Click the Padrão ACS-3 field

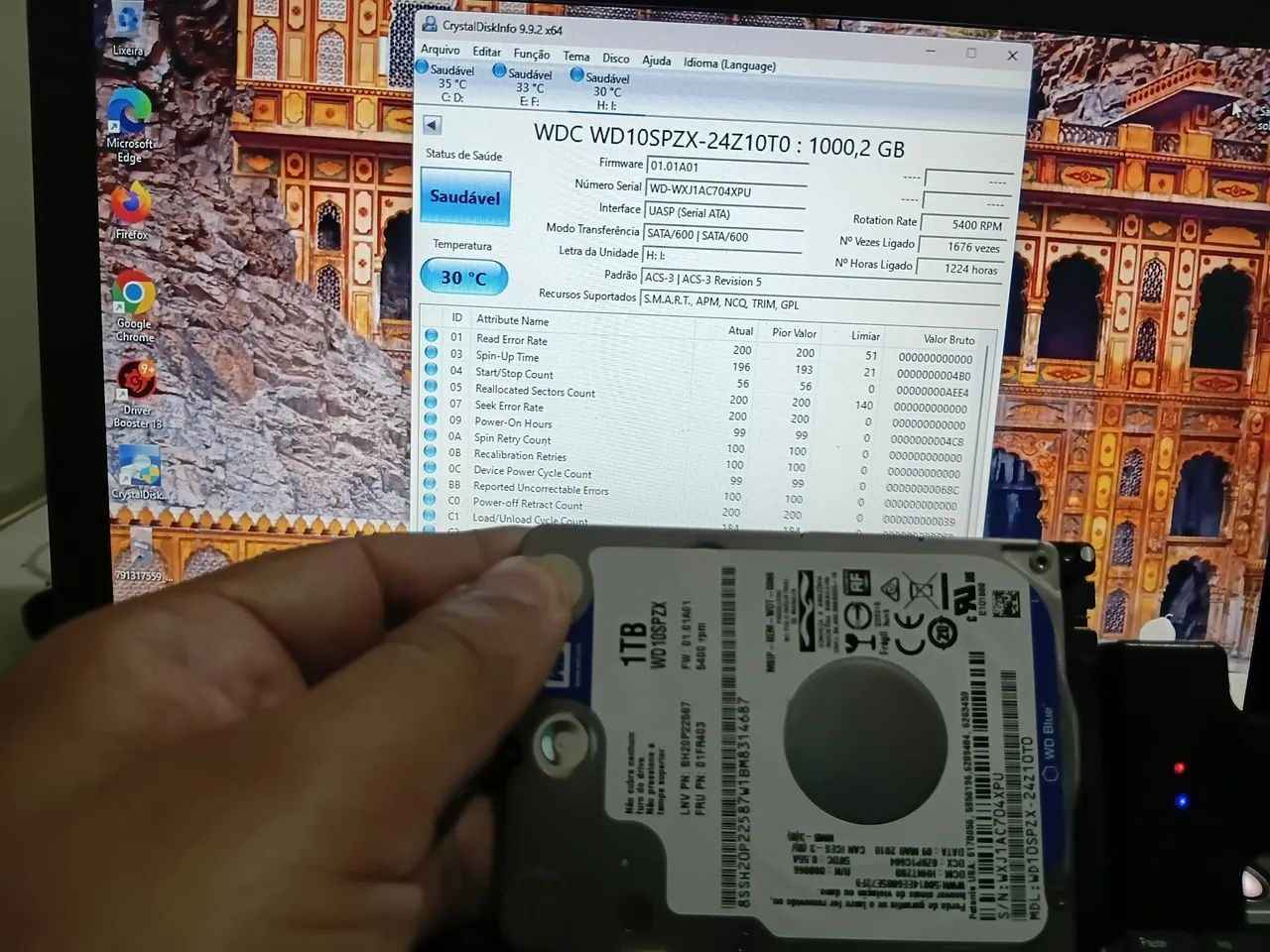(x=820, y=282)
